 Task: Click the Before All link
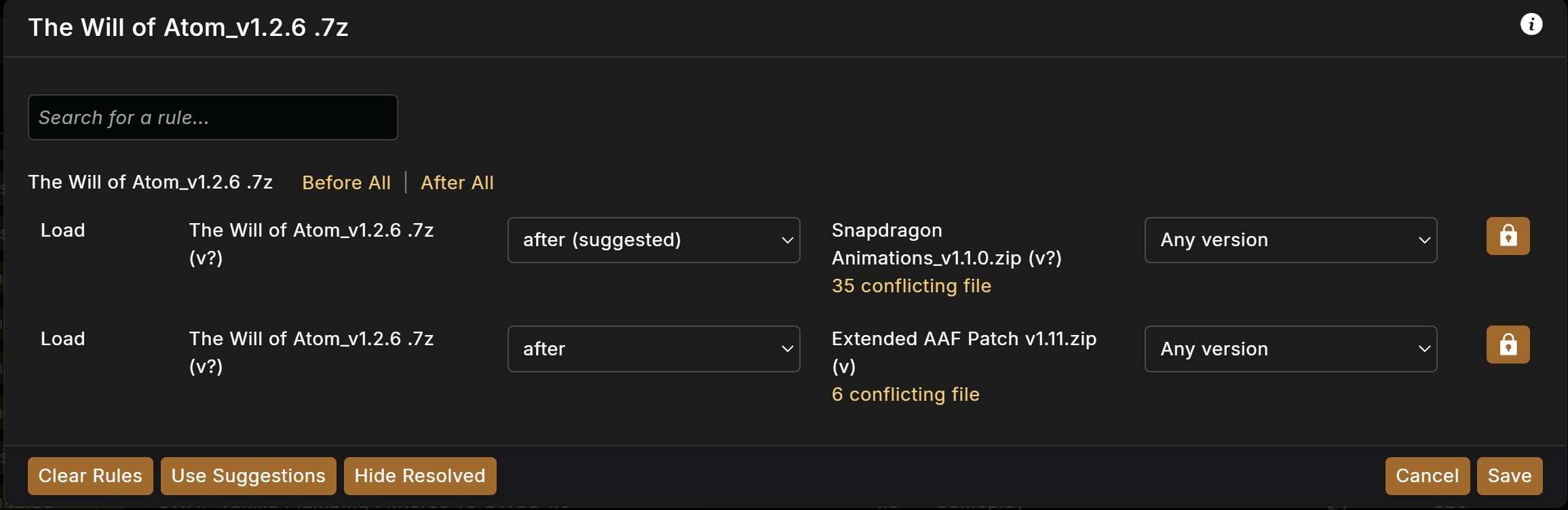(346, 182)
